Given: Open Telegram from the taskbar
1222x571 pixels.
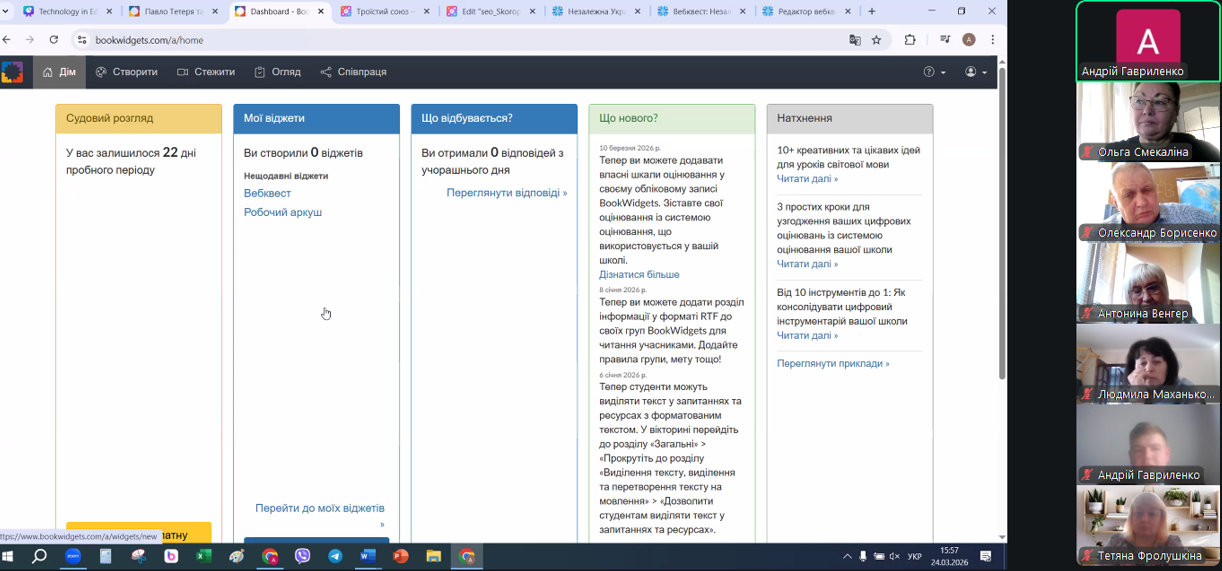Looking at the screenshot, I should tap(335, 556).
